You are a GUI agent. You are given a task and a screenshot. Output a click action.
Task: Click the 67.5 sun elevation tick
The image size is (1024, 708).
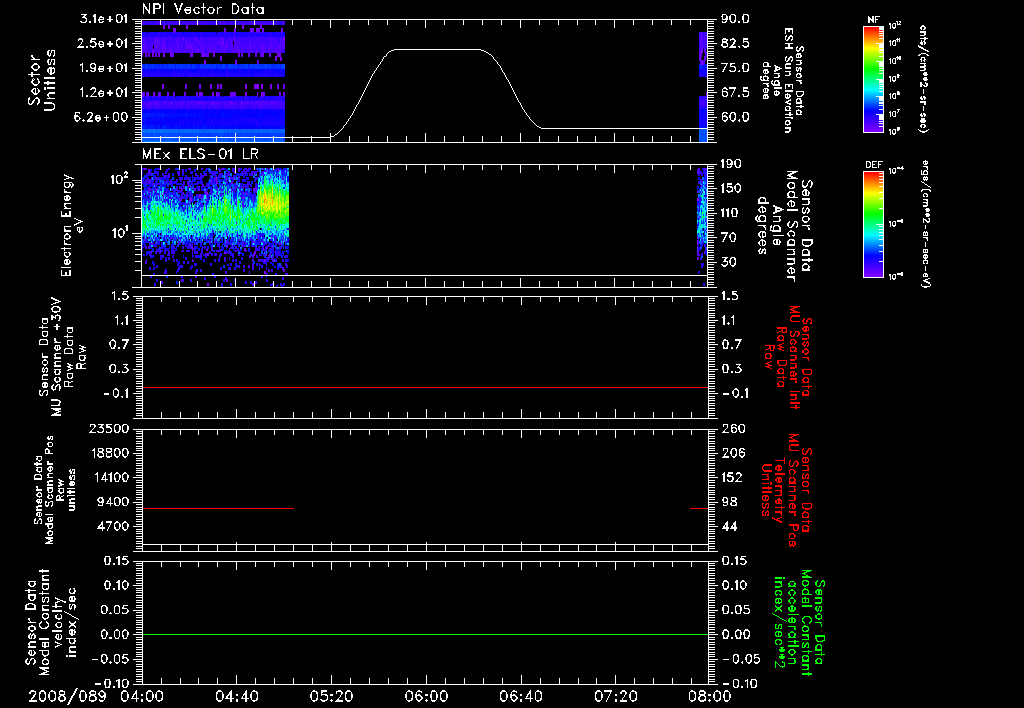coord(736,92)
